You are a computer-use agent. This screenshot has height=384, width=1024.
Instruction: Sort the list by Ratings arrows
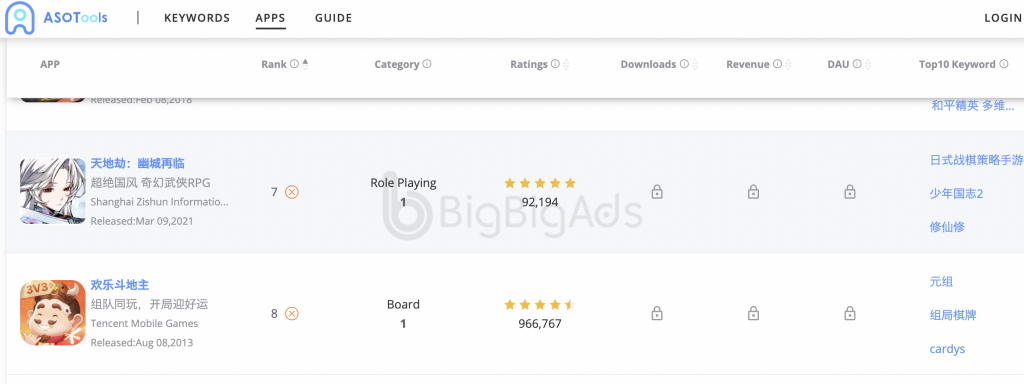click(x=566, y=65)
